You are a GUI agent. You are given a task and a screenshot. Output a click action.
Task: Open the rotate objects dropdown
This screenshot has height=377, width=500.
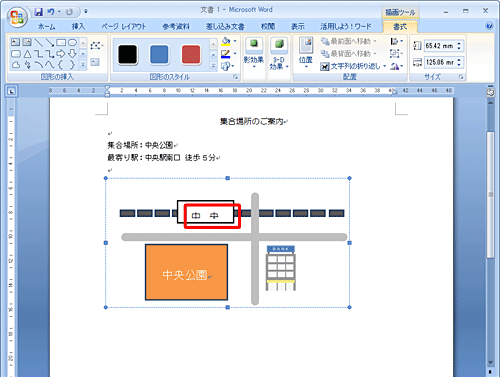(x=397, y=66)
